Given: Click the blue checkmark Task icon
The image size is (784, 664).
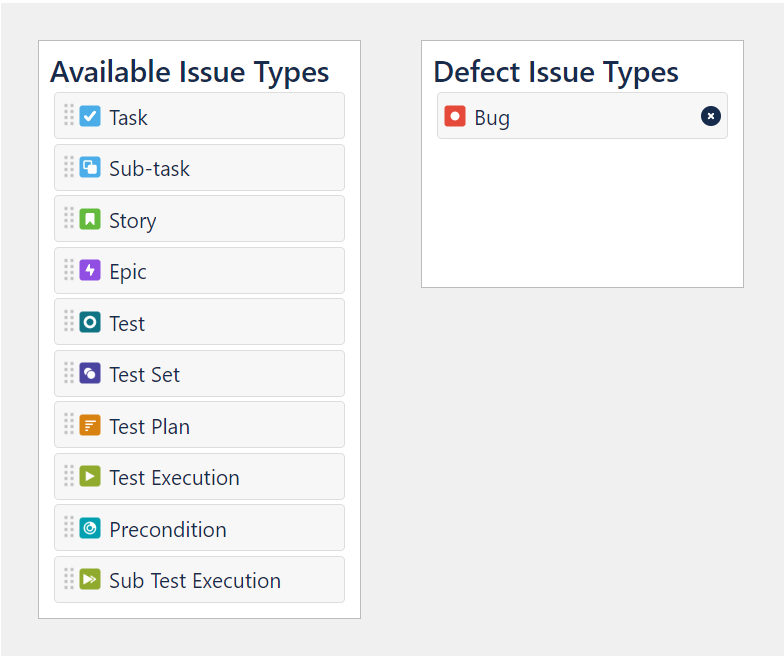Looking at the screenshot, I should click(x=90, y=116).
